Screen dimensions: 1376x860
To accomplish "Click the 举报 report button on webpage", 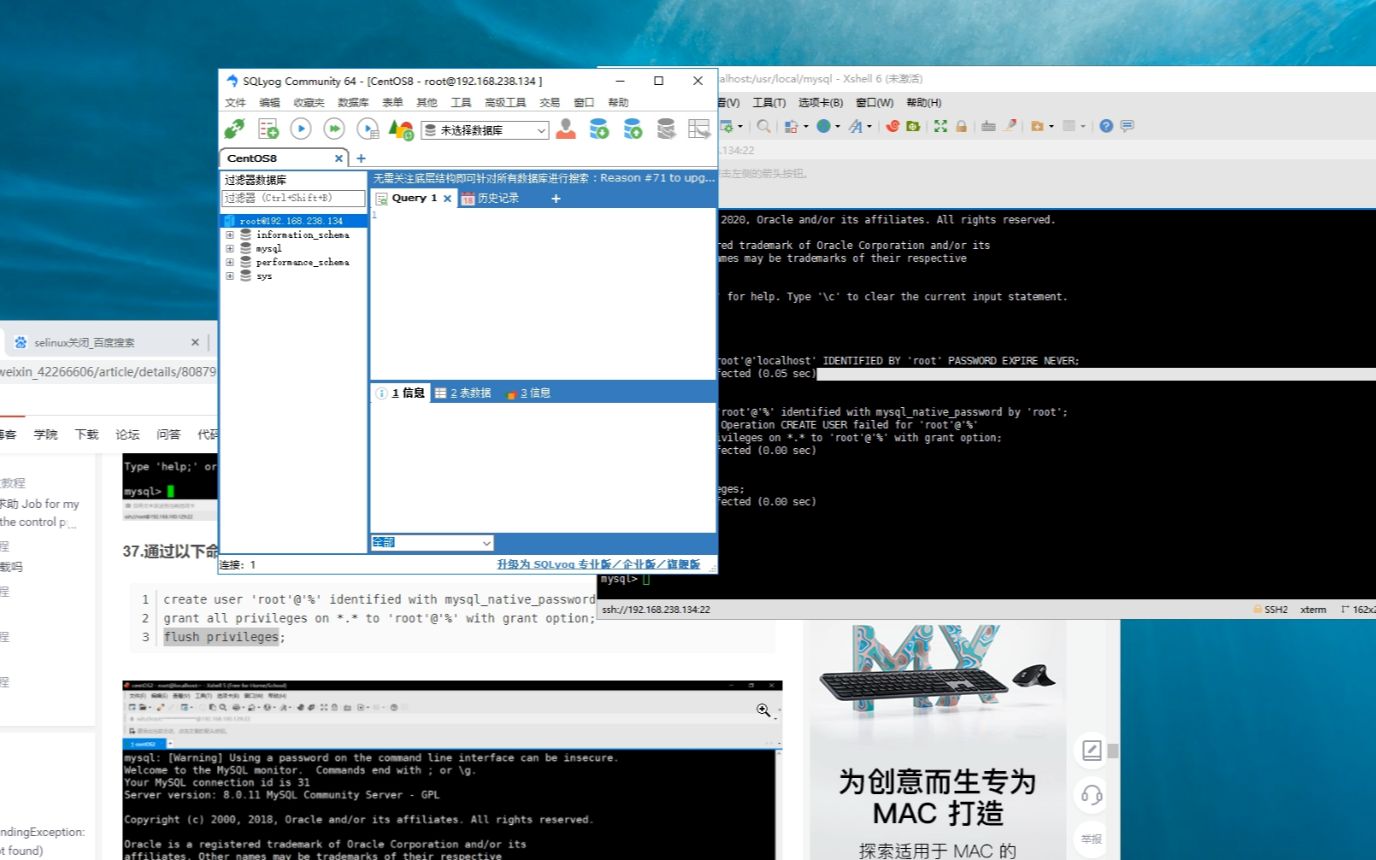I will tap(1092, 839).
